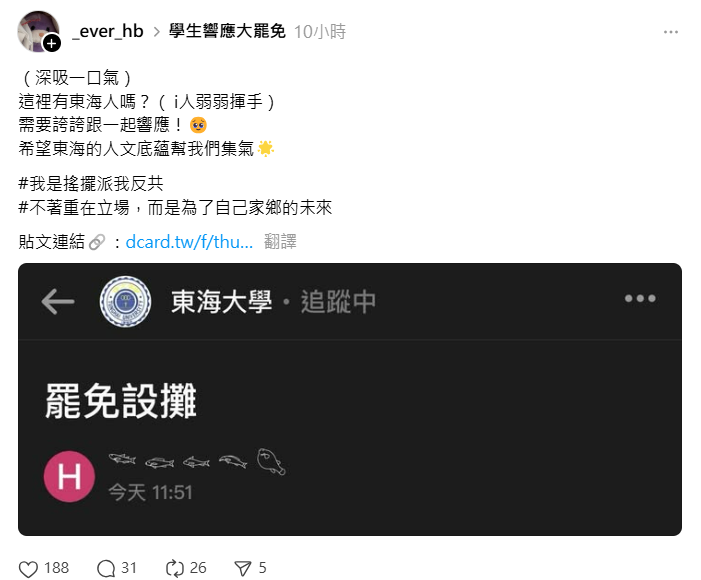Like the post with the heart icon

point(28,568)
